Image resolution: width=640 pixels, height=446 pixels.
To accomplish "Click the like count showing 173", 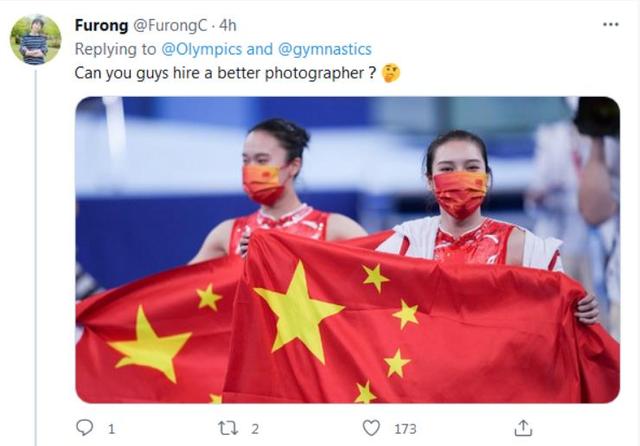I will point(405,429).
